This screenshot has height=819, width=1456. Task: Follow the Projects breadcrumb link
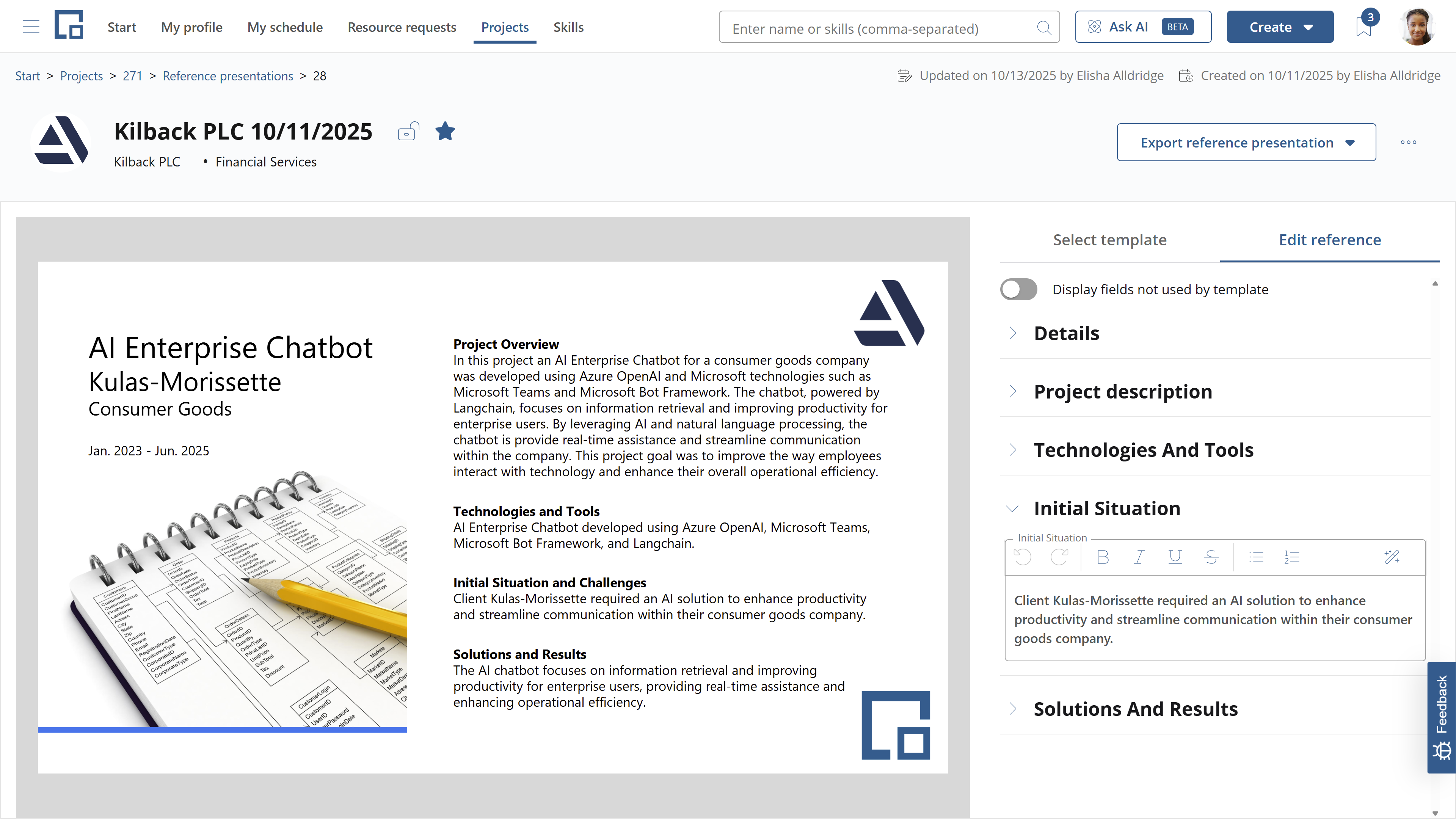[x=82, y=76]
